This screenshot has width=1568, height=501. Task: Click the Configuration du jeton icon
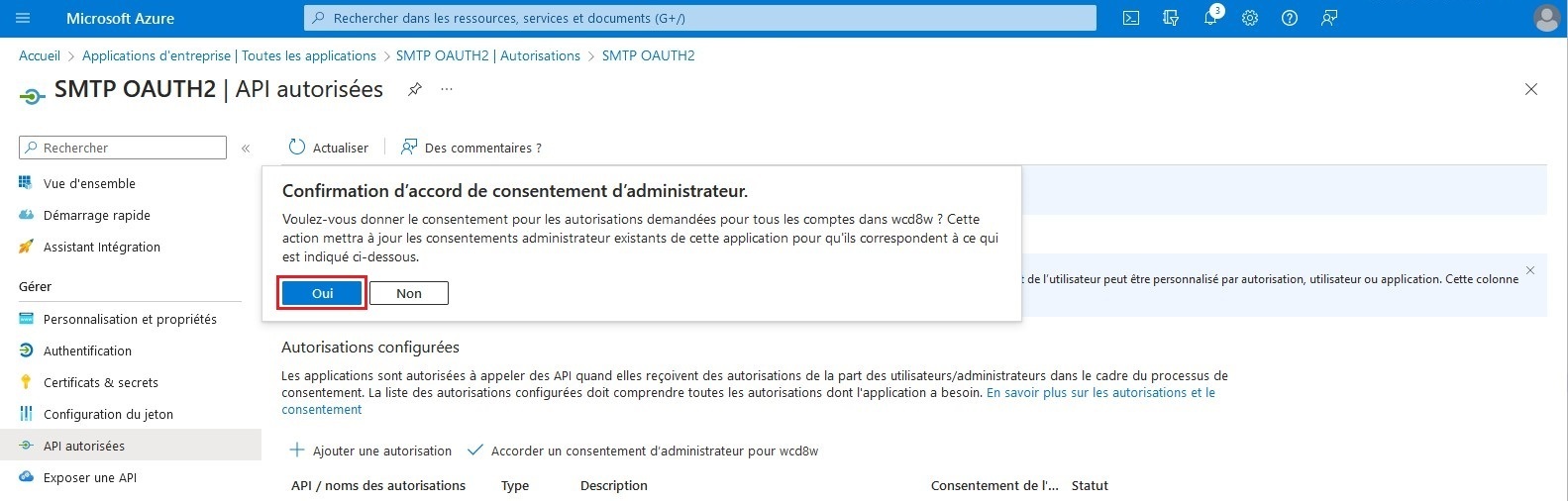(x=27, y=414)
